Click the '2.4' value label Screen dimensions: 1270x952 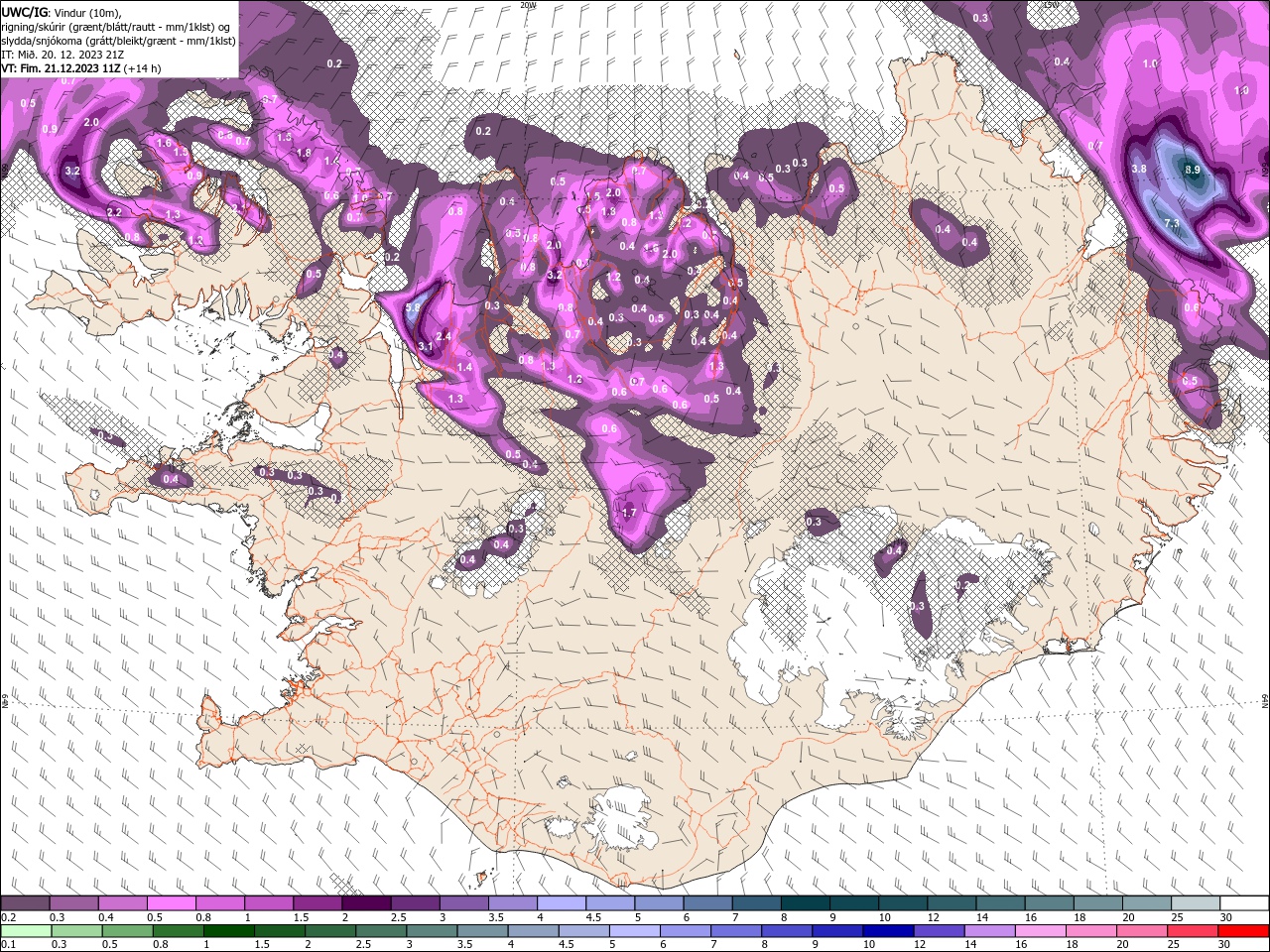[x=444, y=337]
